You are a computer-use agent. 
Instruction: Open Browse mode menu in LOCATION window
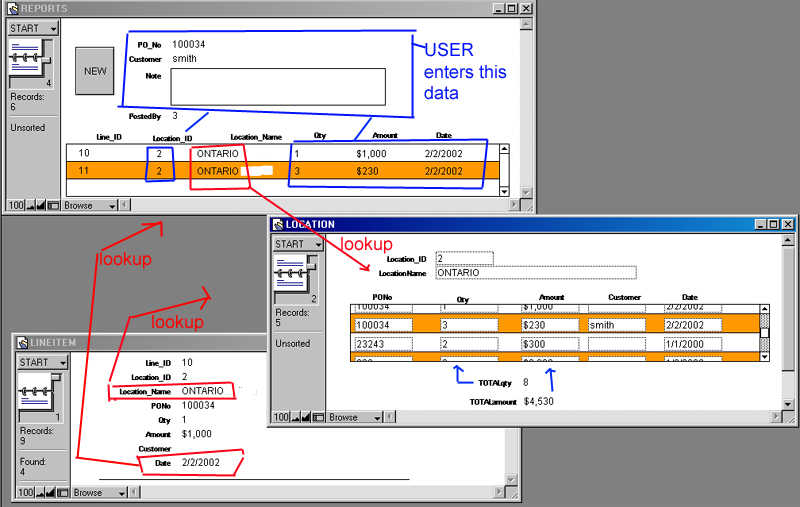[352, 417]
